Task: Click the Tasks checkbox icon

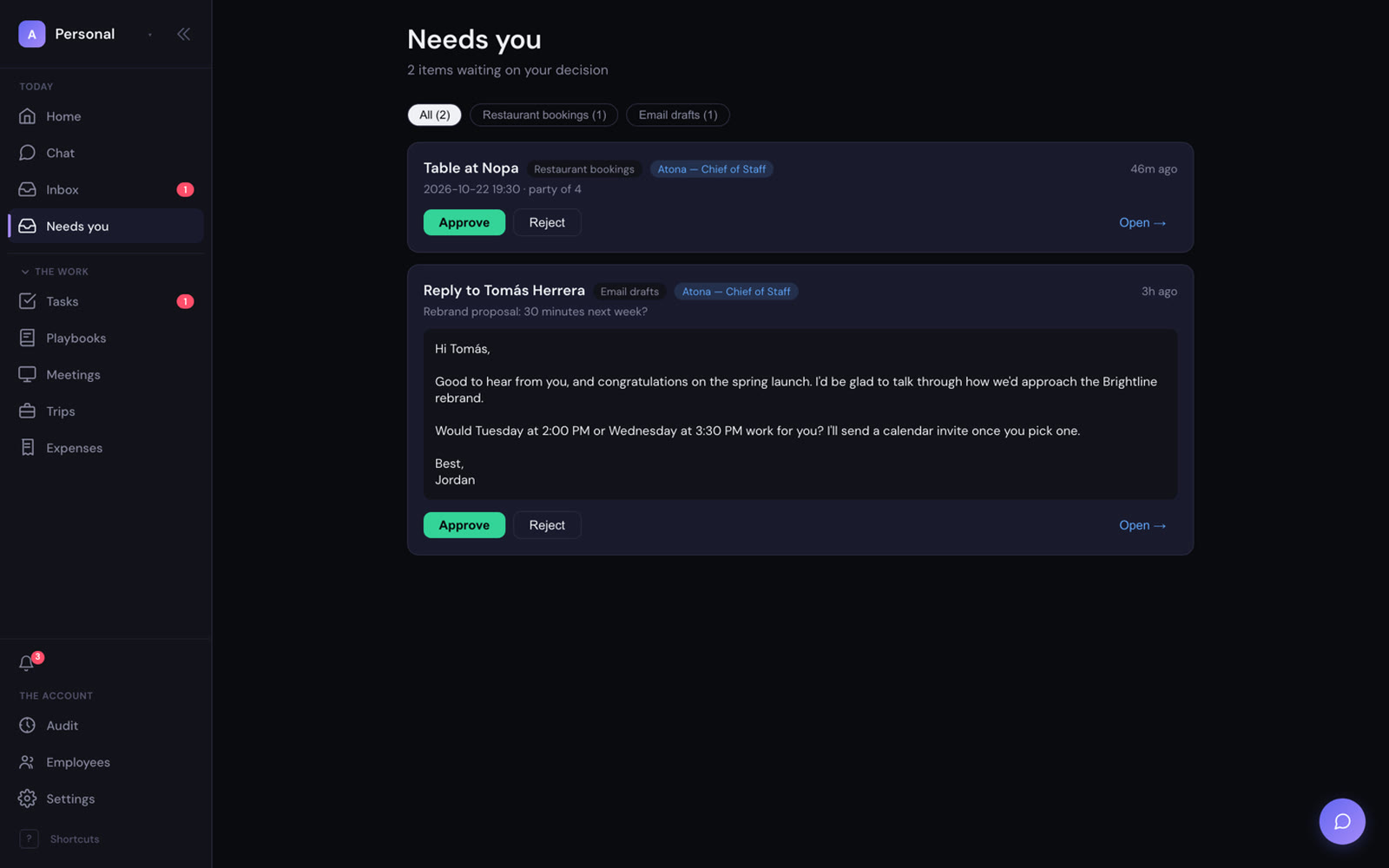Action: click(x=28, y=301)
